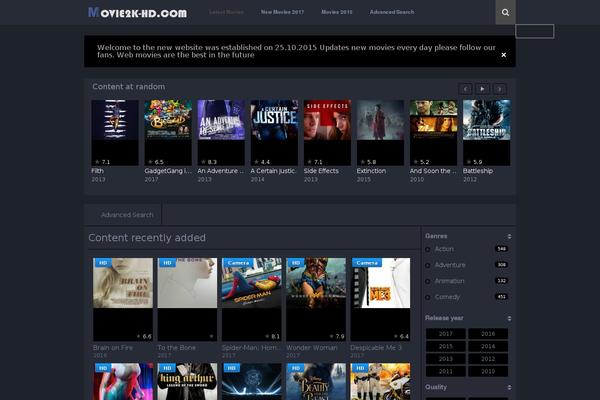Click the Movie2k-HD.com logo

tap(137, 13)
